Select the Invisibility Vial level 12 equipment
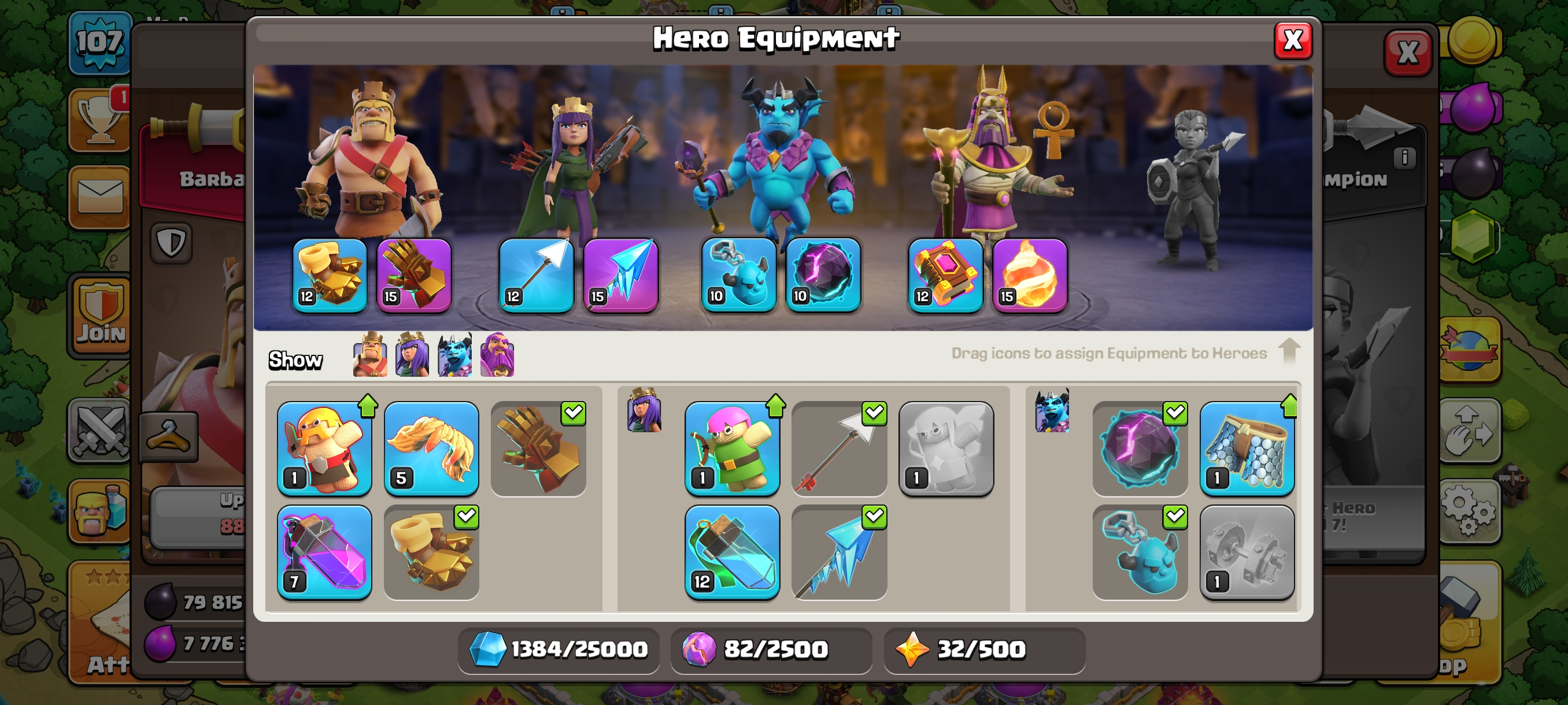The height and width of the screenshot is (705, 1568). click(731, 552)
